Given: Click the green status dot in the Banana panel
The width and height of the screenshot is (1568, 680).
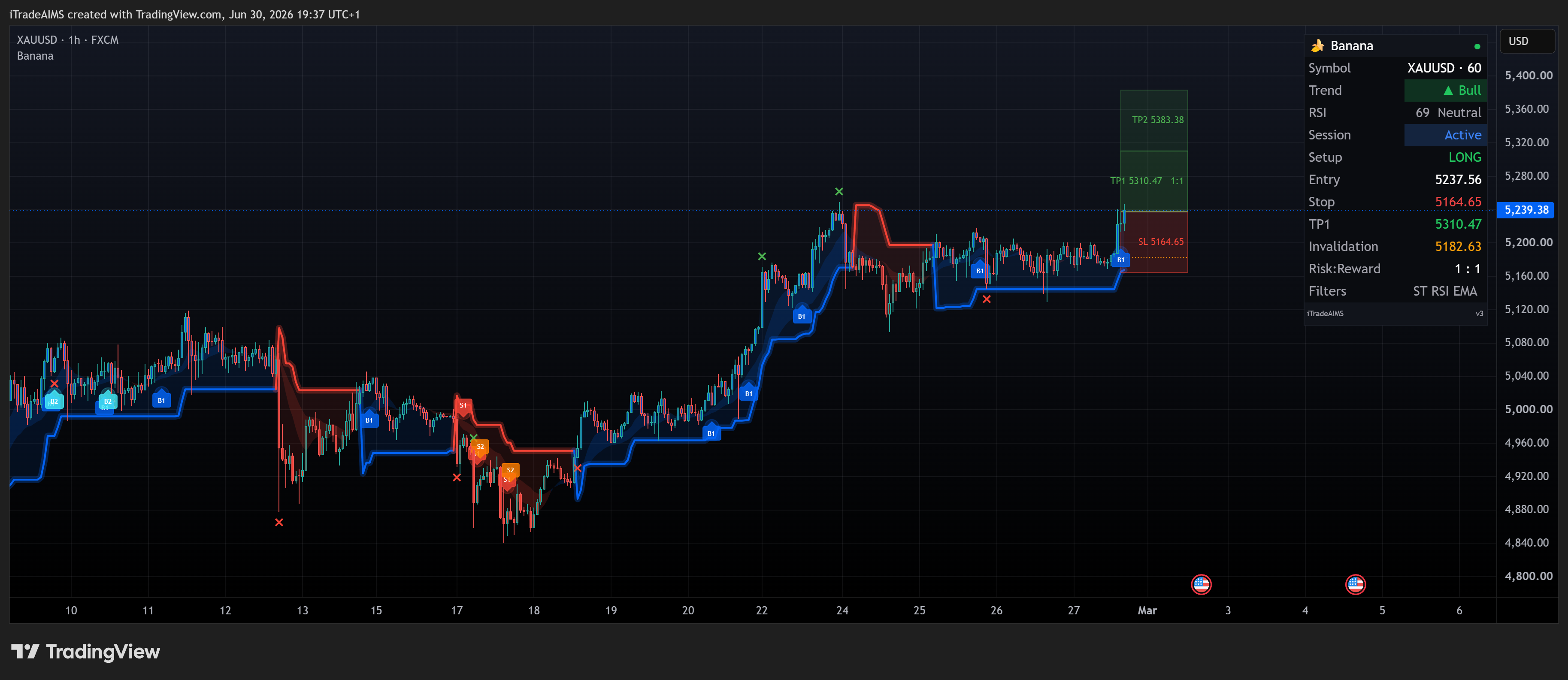Looking at the screenshot, I should point(1477,46).
